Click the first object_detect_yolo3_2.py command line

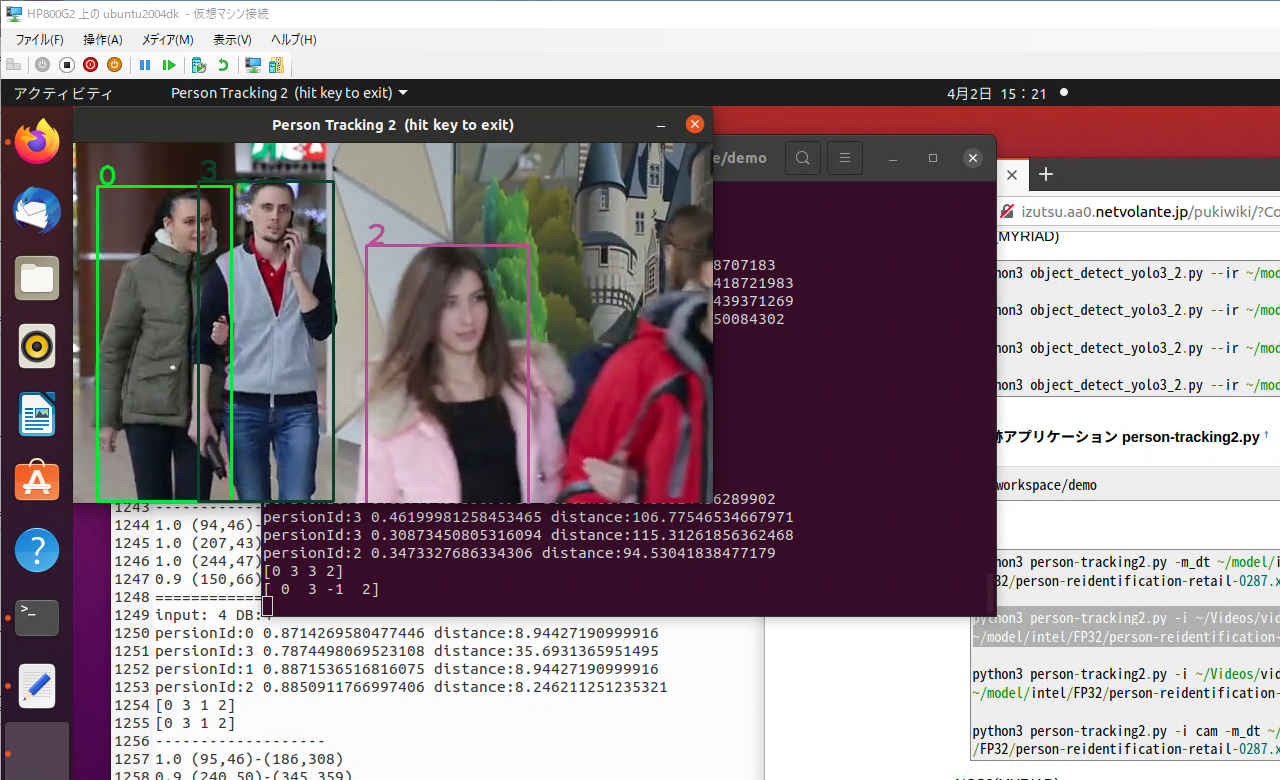click(x=1138, y=272)
